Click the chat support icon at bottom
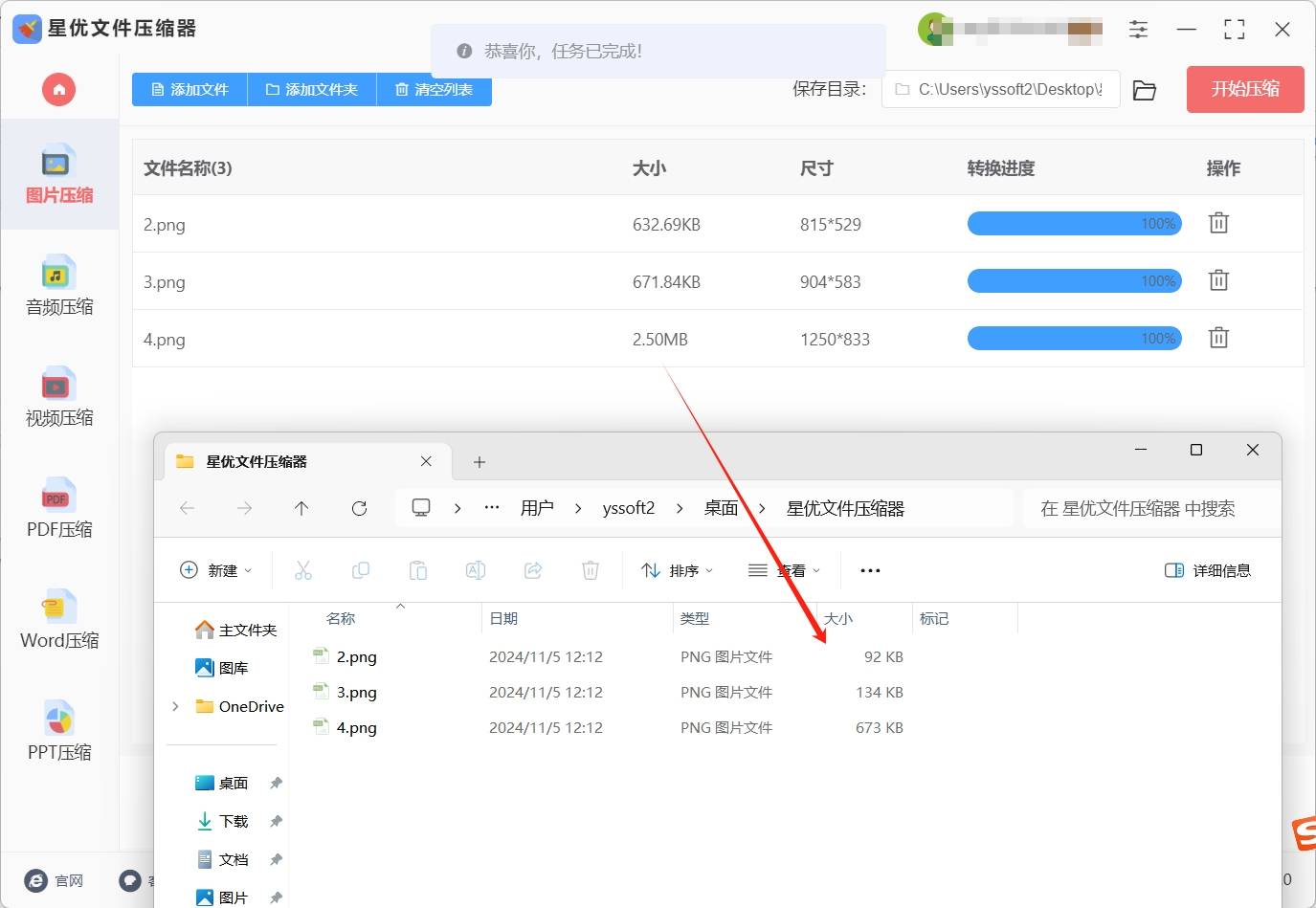 point(130,880)
